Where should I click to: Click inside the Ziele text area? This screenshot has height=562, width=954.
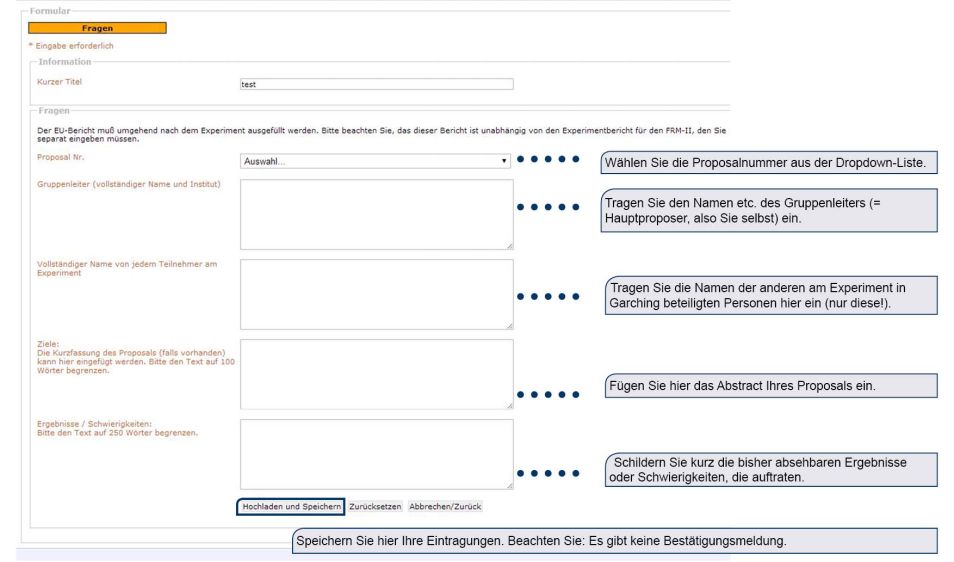(x=377, y=374)
